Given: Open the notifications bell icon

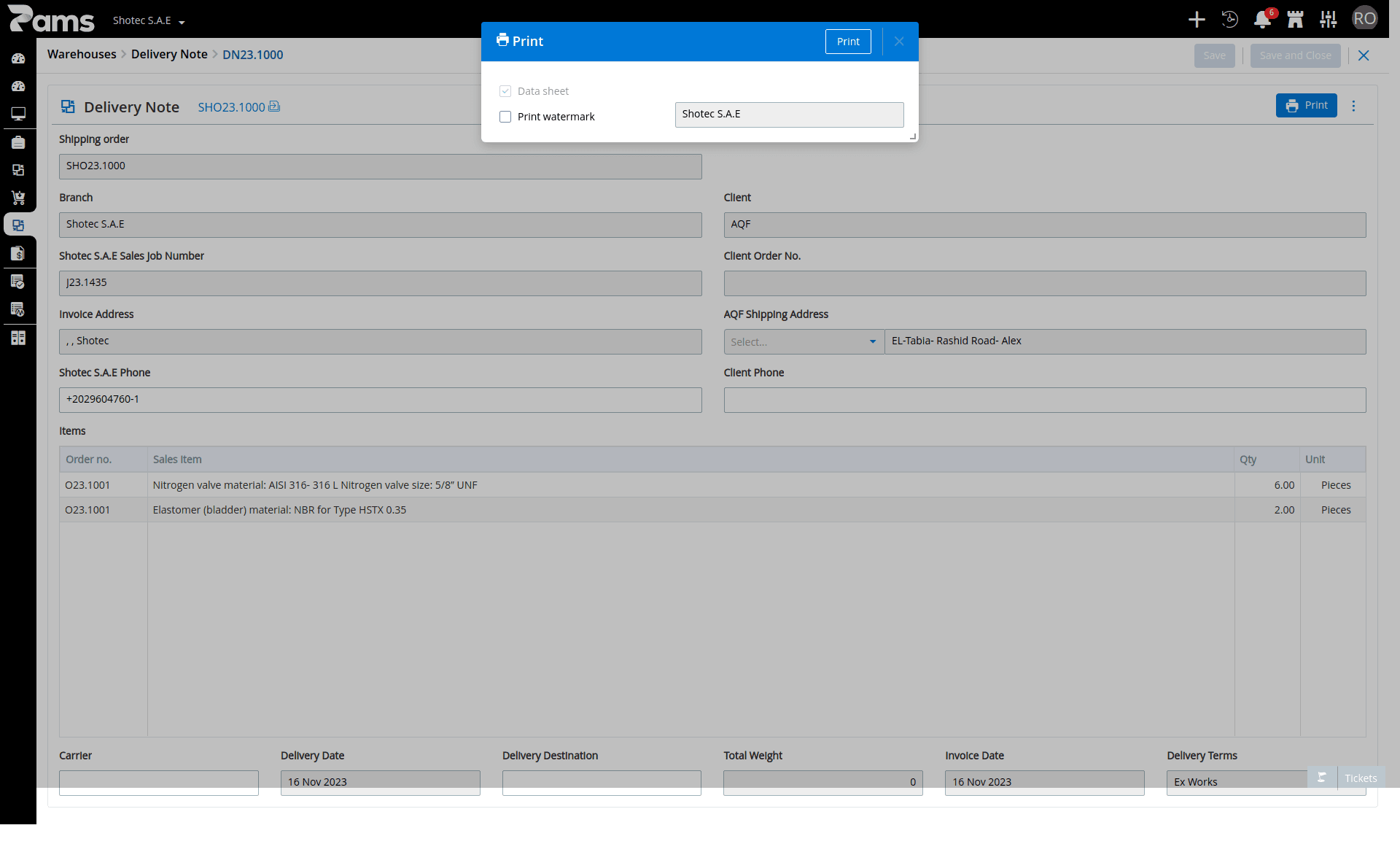Looking at the screenshot, I should 1262,20.
